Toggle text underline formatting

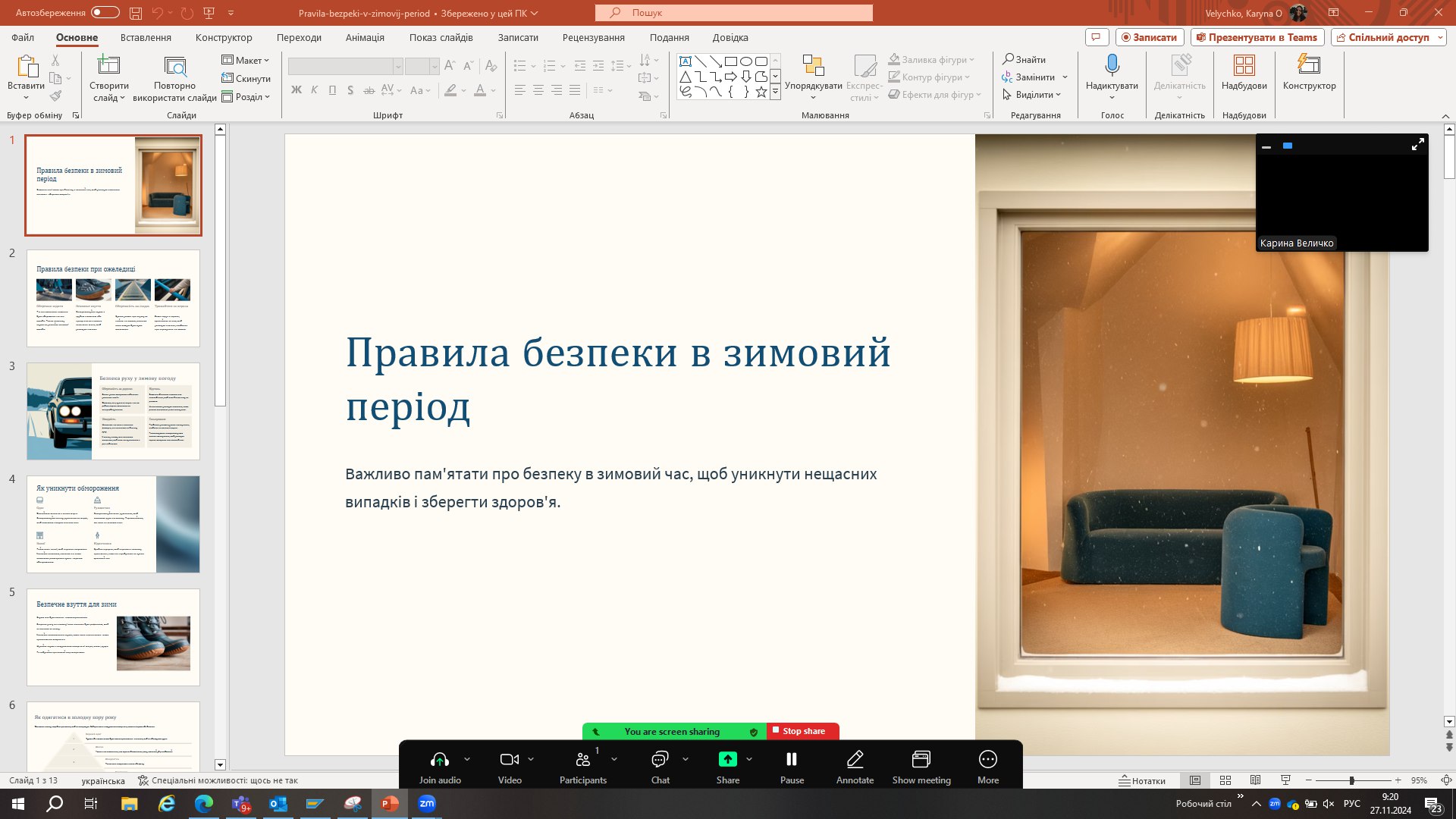pyautogui.click(x=332, y=90)
